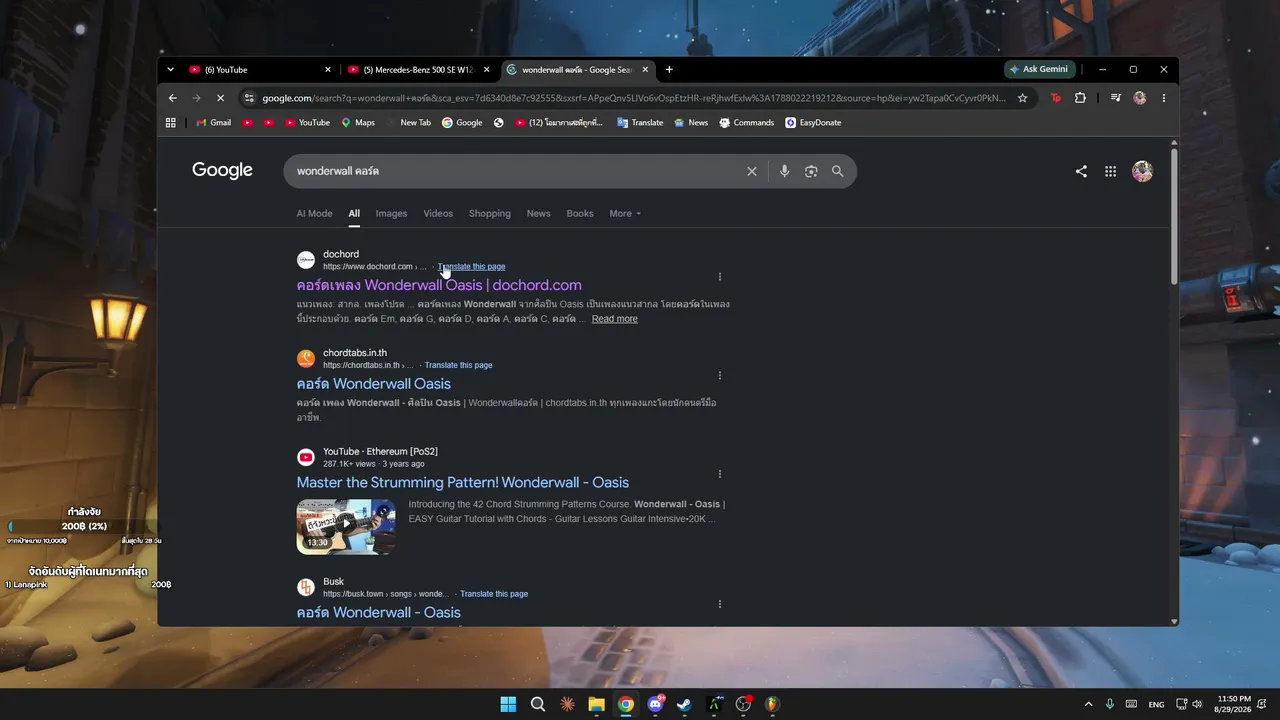Switch to the (6) YouTube tab

(260, 69)
